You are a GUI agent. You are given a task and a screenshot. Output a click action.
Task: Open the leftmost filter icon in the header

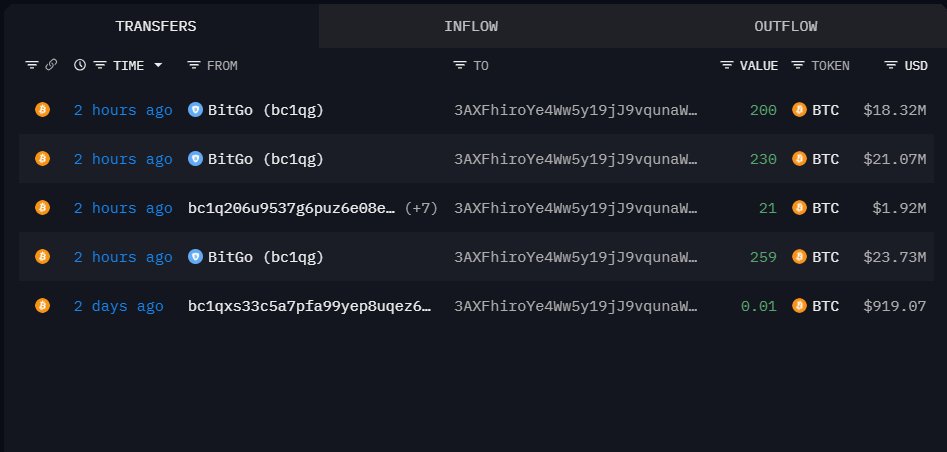pos(31,66)
